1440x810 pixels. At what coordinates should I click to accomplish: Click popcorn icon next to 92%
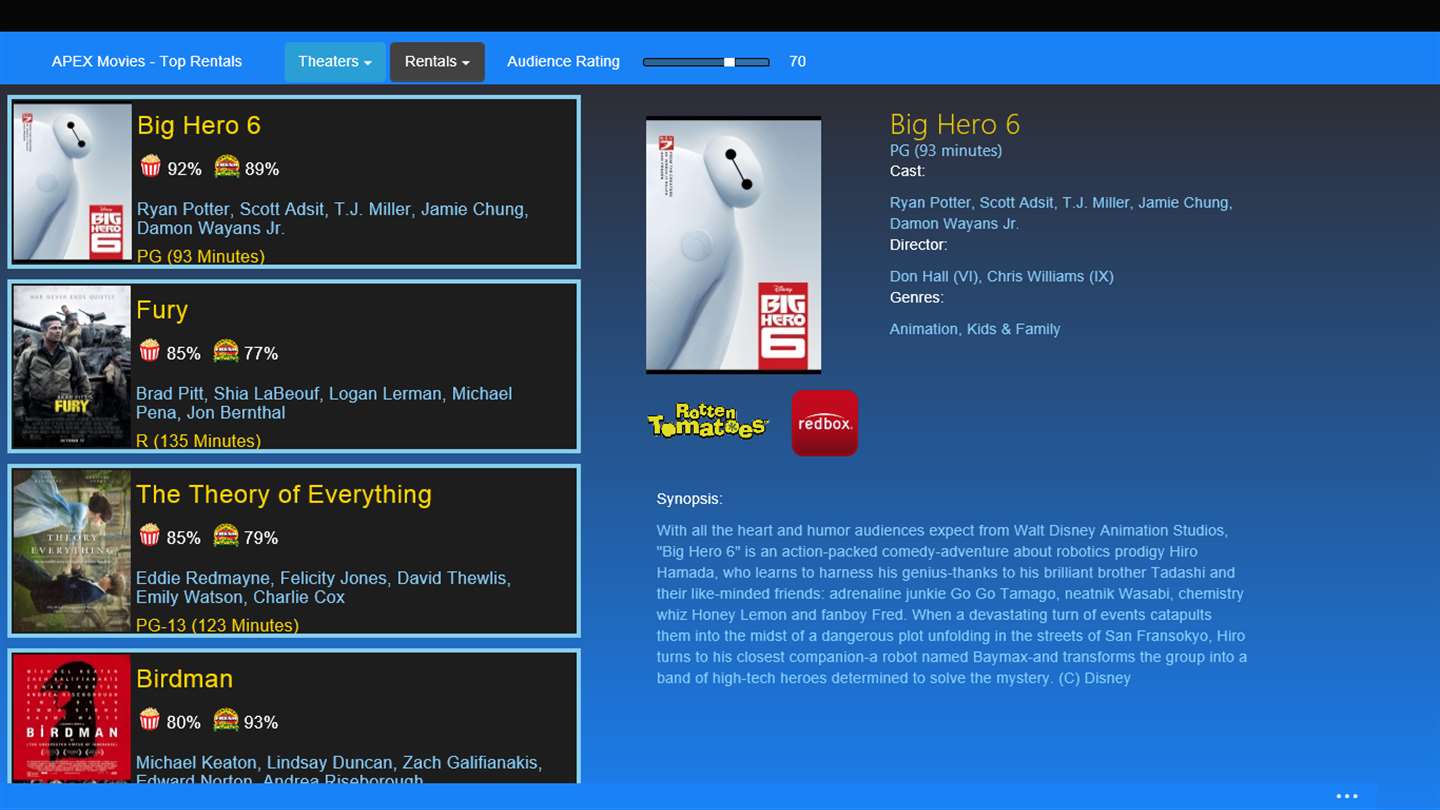coord(150,166)
